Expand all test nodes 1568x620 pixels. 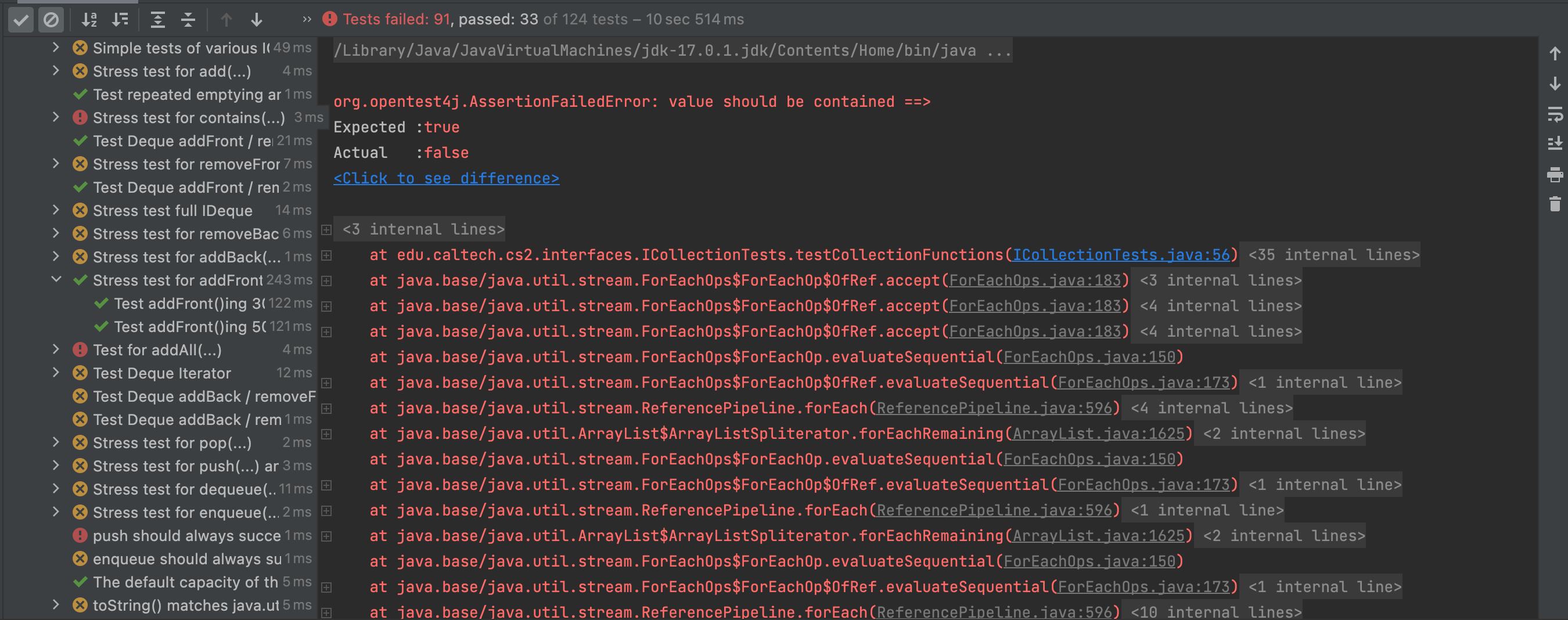(x=157, y=20)
